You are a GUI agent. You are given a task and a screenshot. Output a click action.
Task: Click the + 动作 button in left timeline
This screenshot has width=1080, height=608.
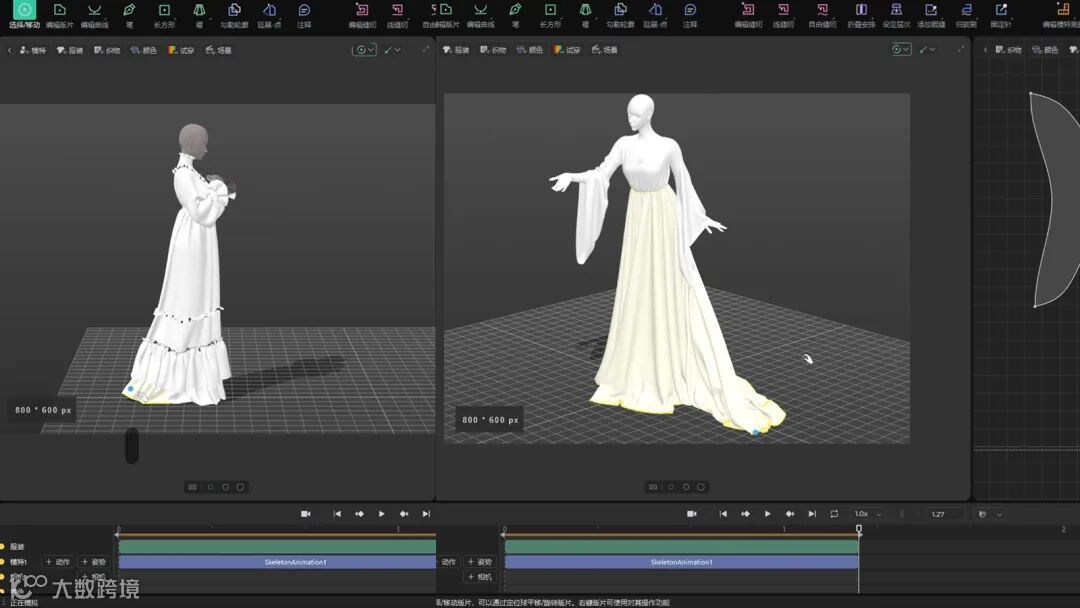click(58, 562)
